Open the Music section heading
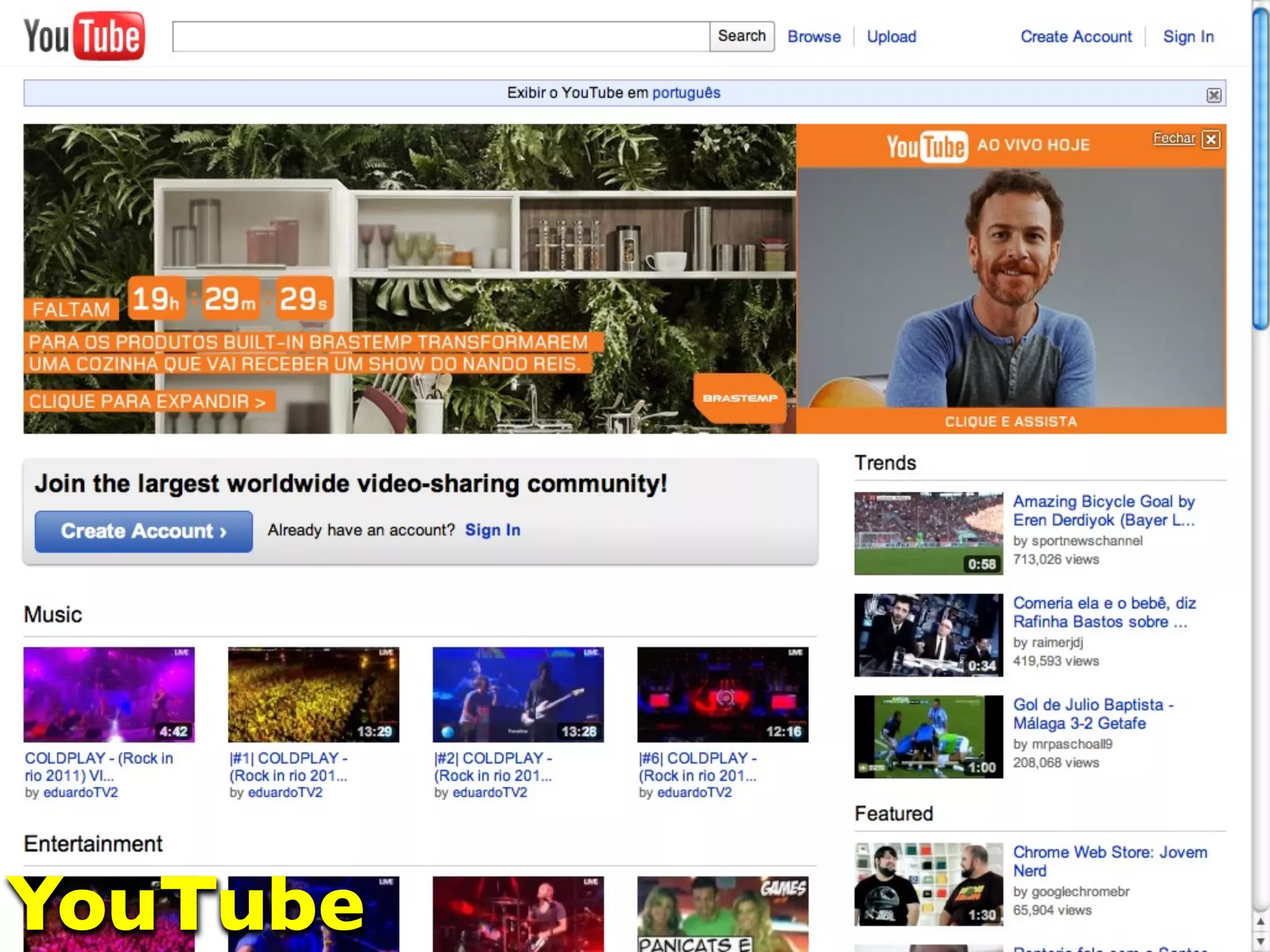 (53, 614)
